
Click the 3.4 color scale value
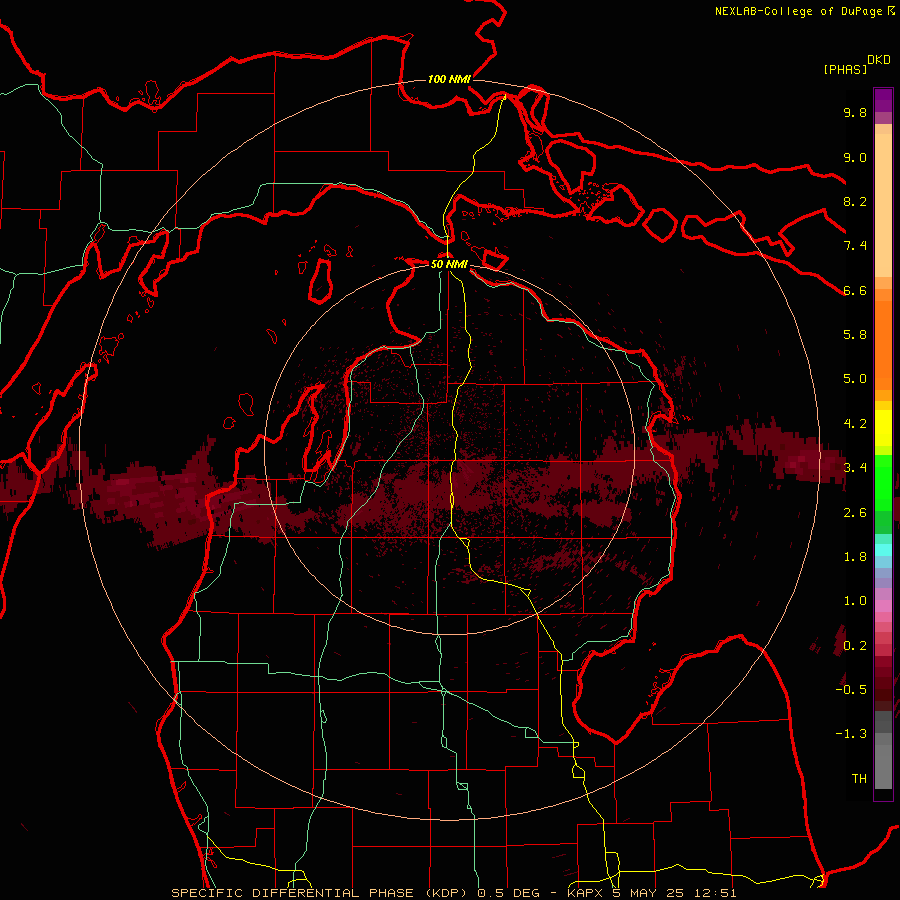point(855,468)
